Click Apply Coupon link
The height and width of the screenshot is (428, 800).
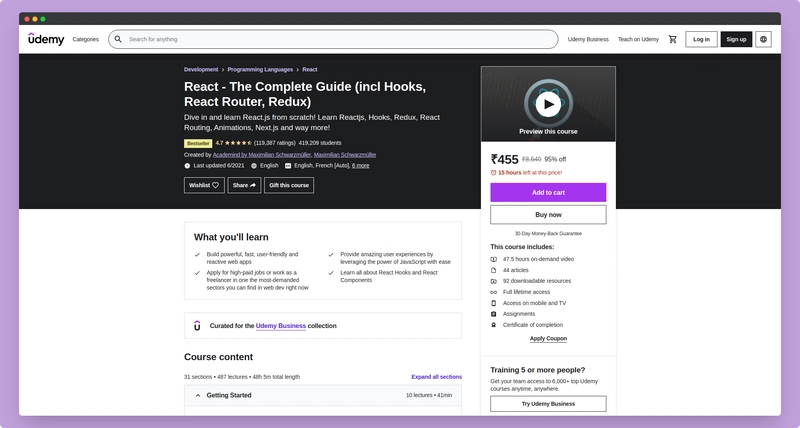pos(548,338)
